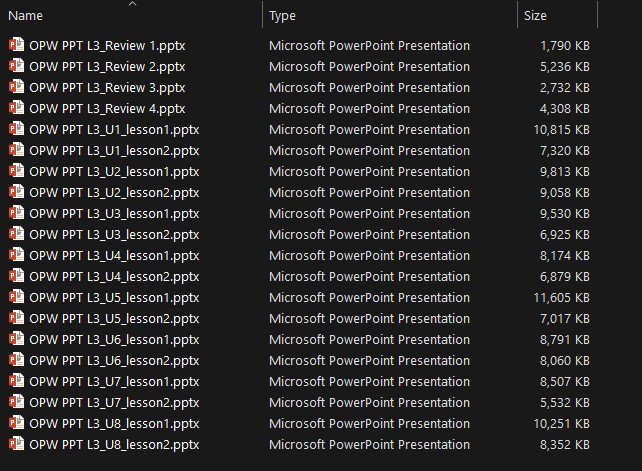This screenshot has width=642, height=471.
Task: Click the 8,352 KB size value
Action: pyautogui.click(x=565, y=444)
